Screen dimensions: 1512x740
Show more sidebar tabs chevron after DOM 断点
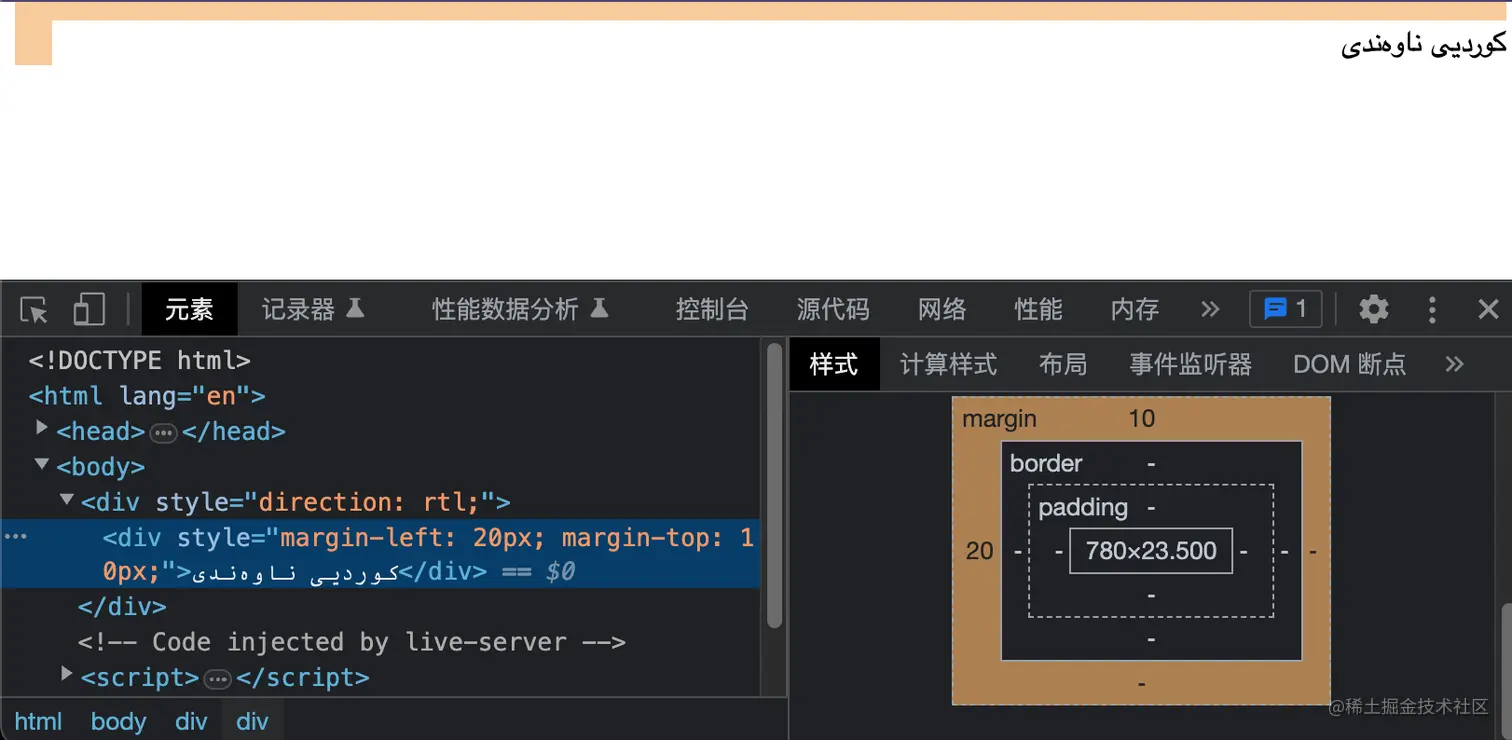[x=1455, y=364]
